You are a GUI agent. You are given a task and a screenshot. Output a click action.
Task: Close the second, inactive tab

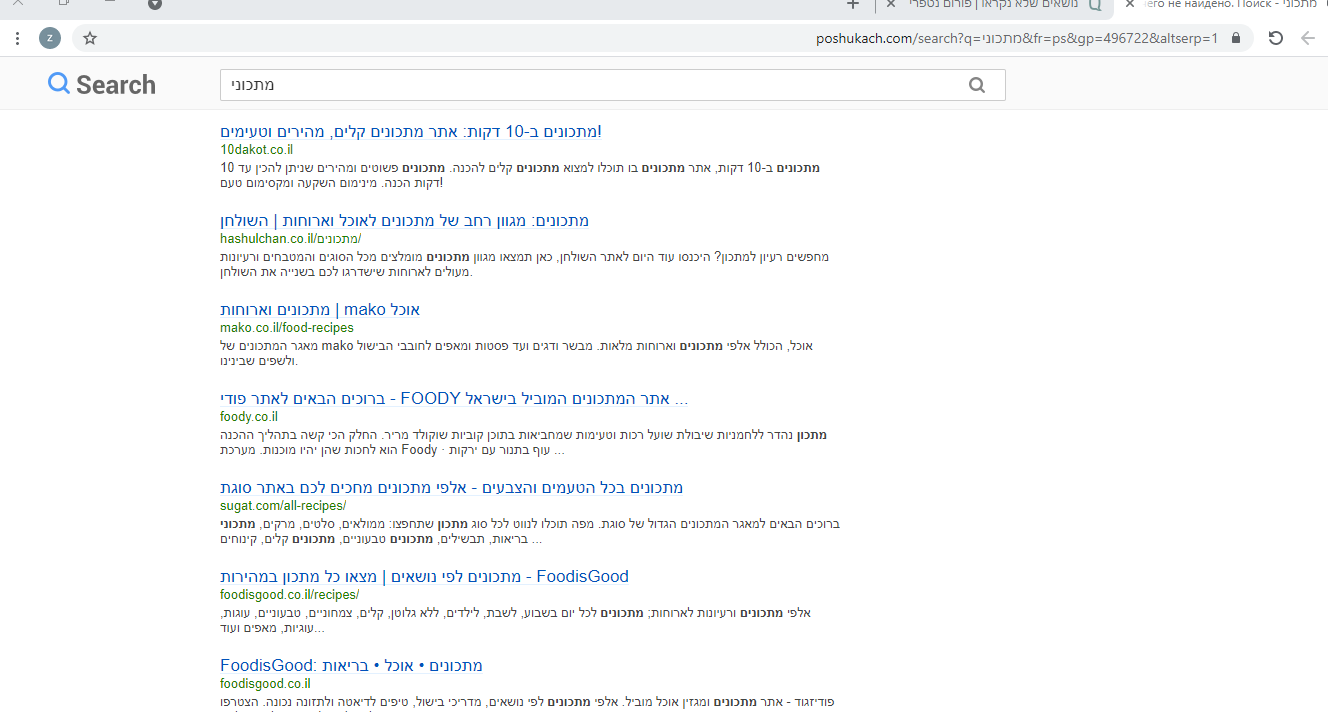point(889,5)
